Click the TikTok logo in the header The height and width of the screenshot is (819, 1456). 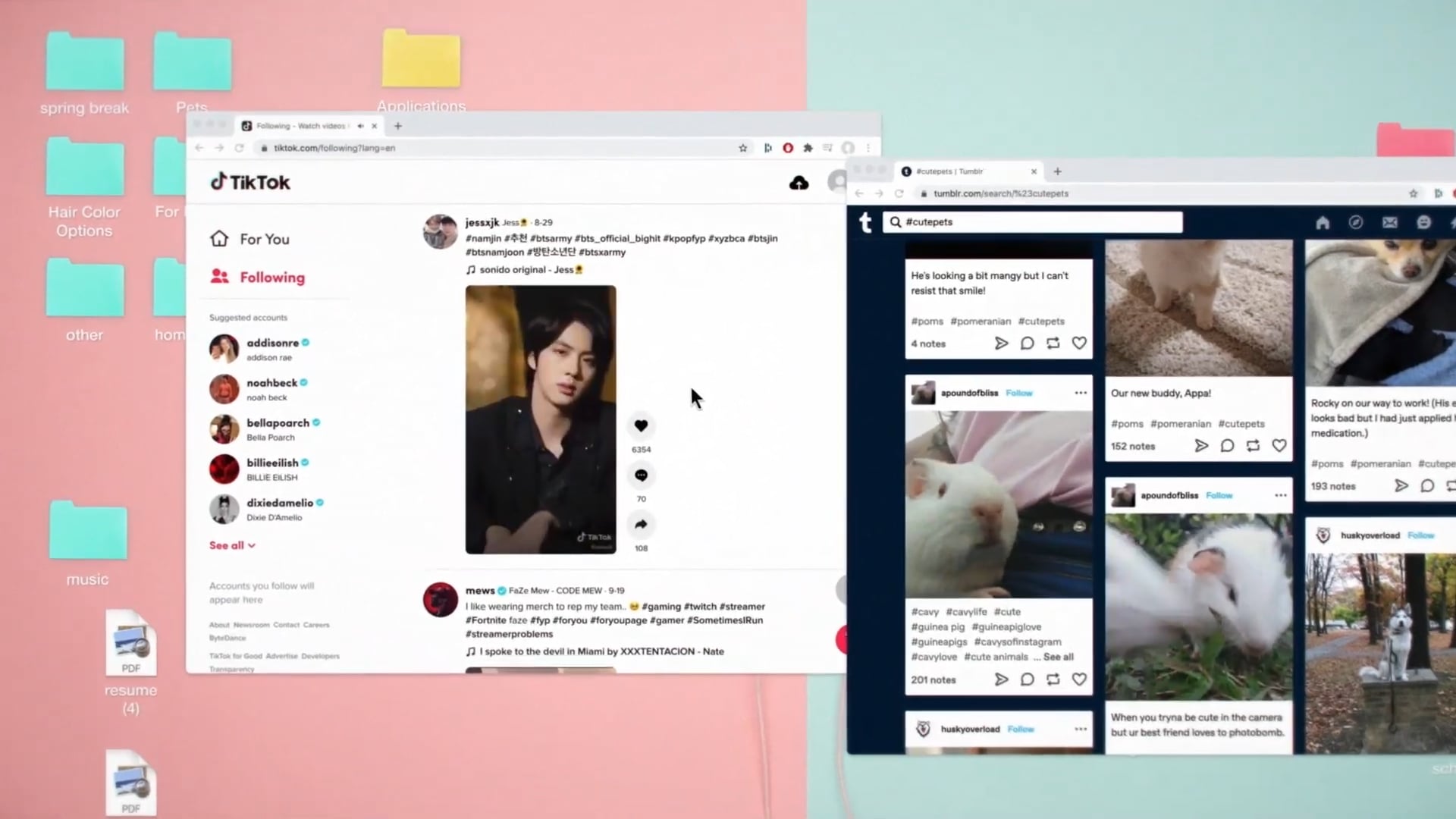tap(250, 182)
